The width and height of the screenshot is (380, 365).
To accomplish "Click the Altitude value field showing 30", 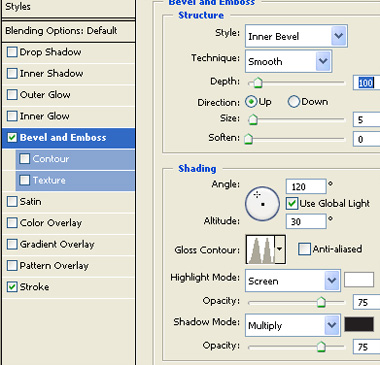I will [306, 221].
